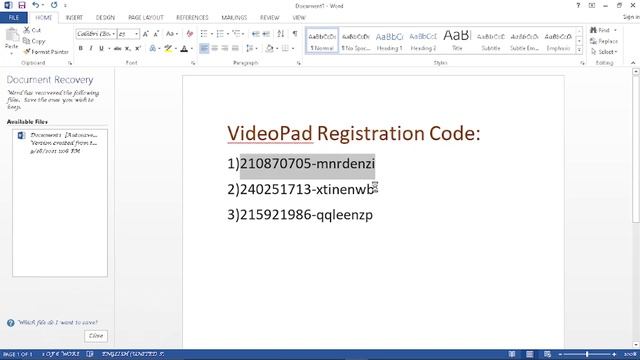
Task: Open the FILE tab
Action: coord(13,18)
